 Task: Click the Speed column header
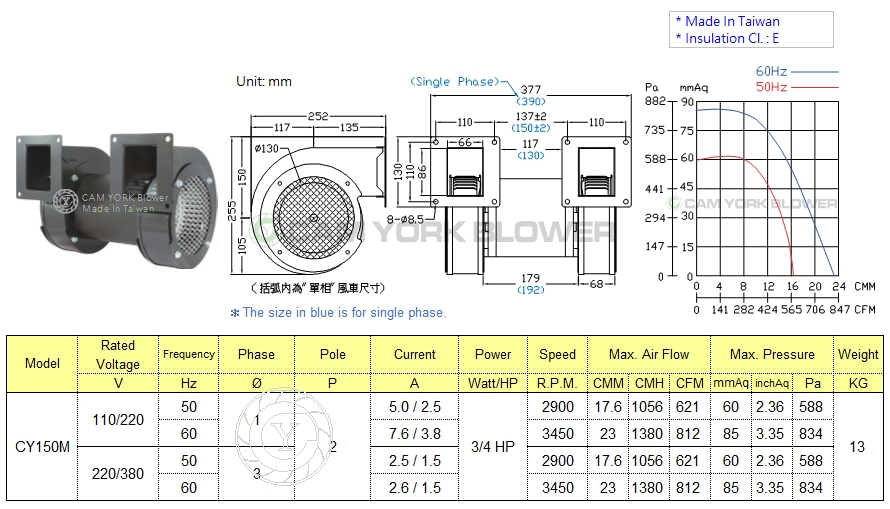pyautogui.click(x=557, y=355)
